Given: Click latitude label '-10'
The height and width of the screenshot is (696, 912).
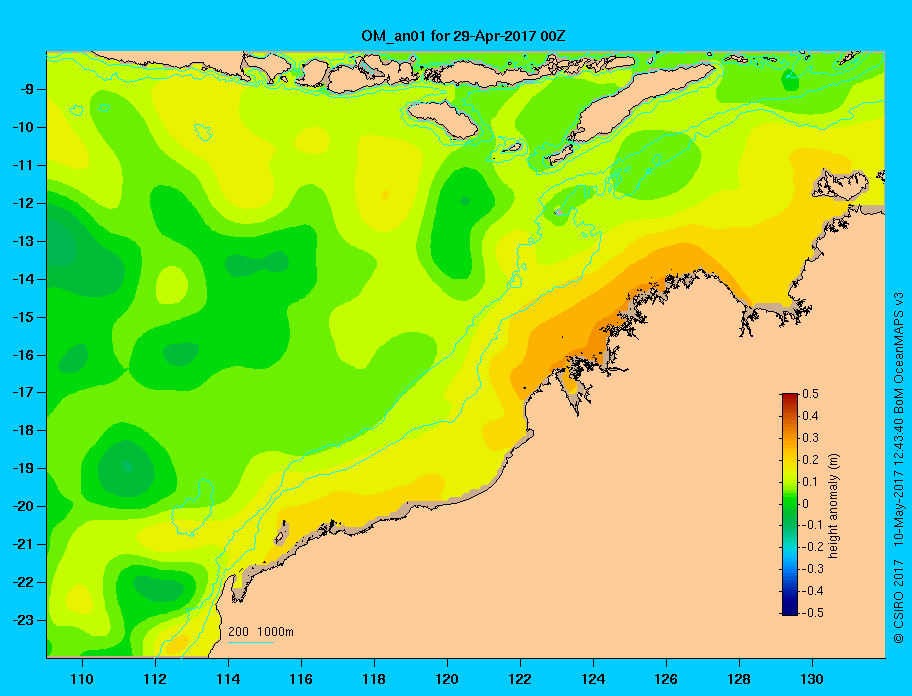Looking at the screenshot, I should 22,127.
